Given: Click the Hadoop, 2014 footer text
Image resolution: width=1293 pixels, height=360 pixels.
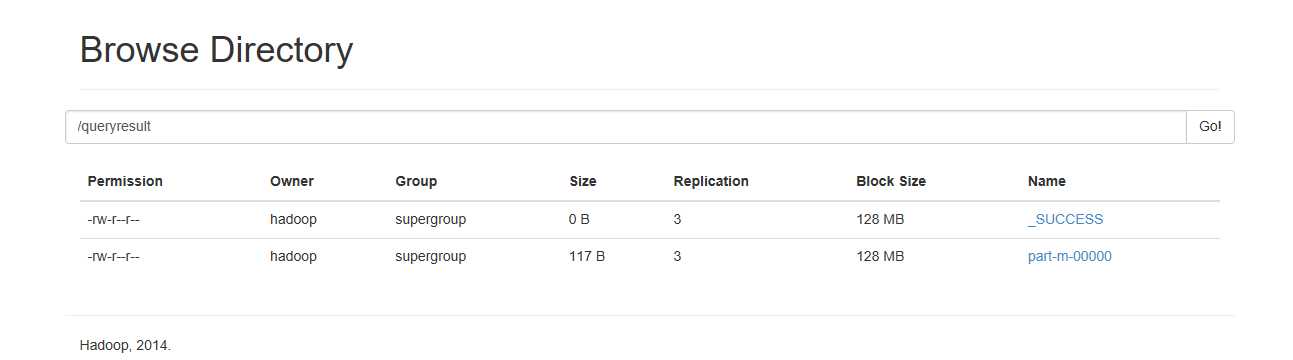Looking at the screenshot, I should tap(125, 345).
